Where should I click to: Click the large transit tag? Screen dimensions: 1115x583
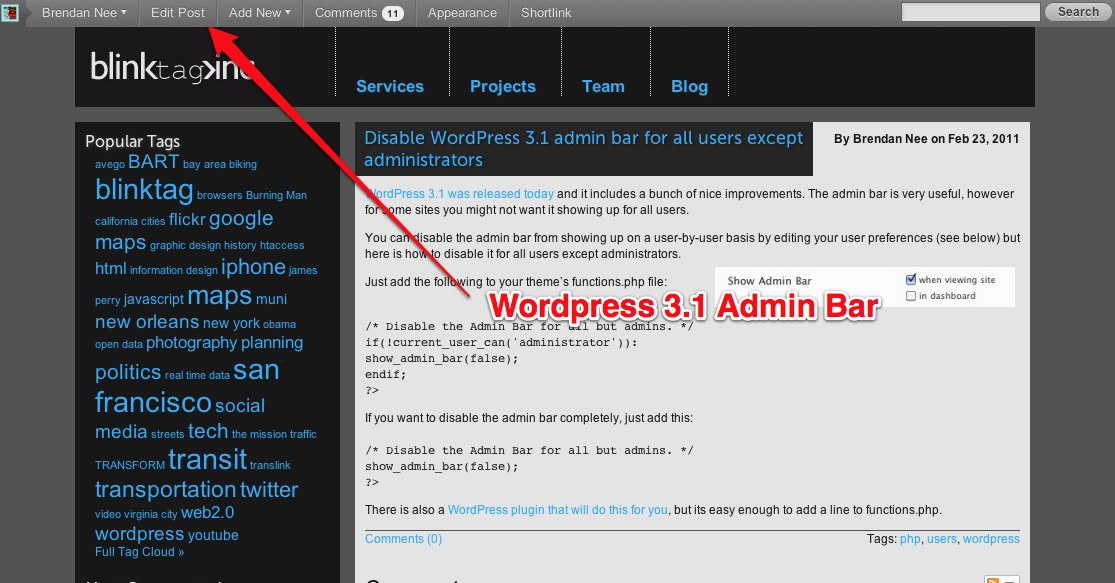click(208, 460)
